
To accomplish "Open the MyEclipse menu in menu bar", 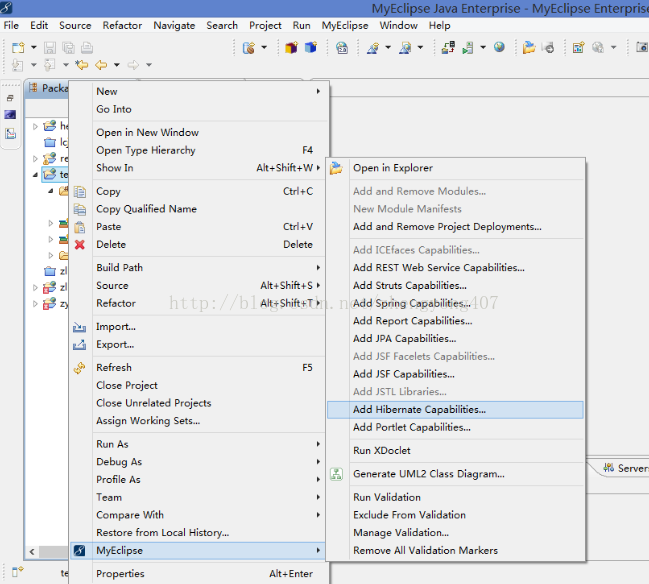I will 345,26.
